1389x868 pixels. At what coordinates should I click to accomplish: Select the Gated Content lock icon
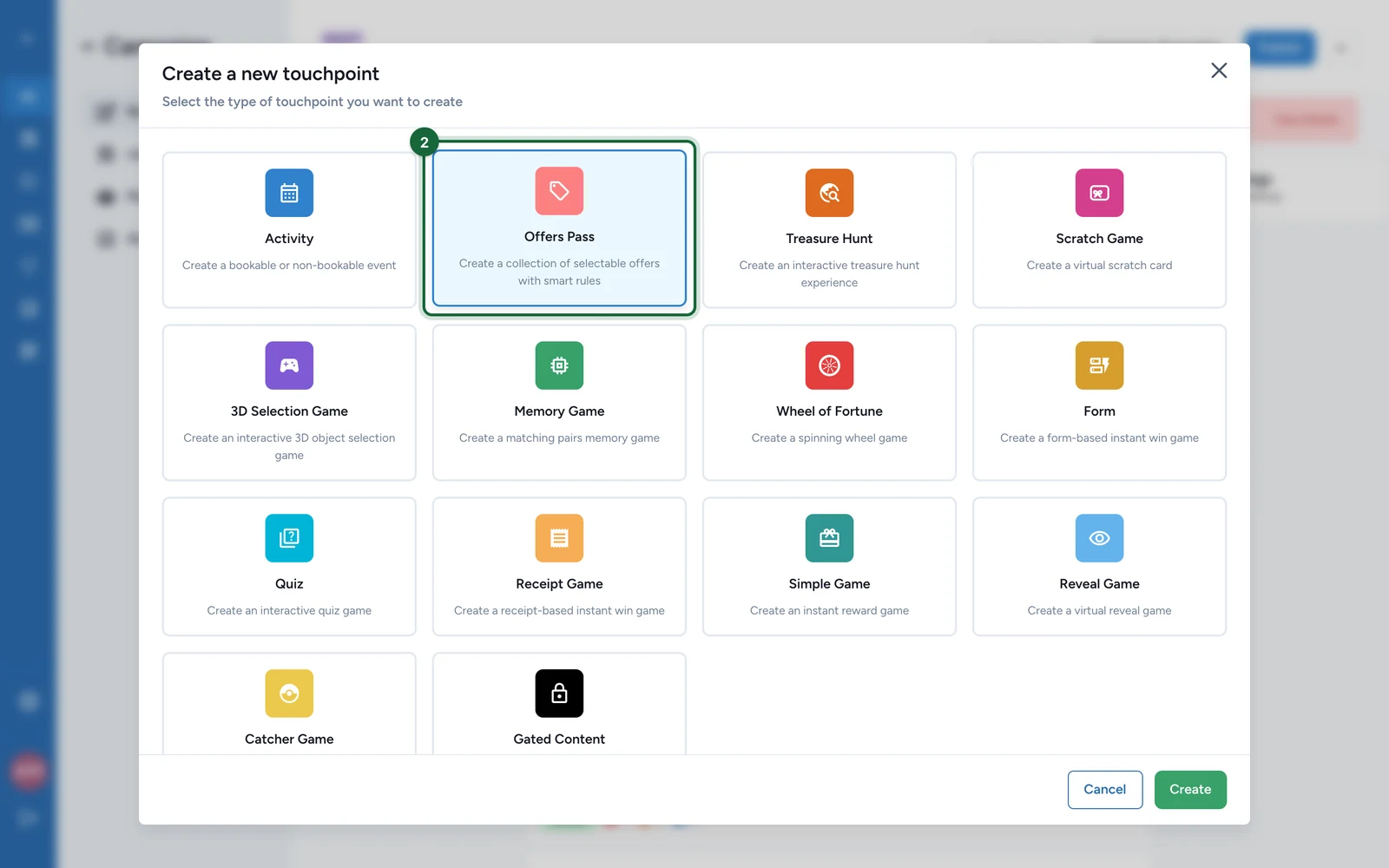pos(559,694)
